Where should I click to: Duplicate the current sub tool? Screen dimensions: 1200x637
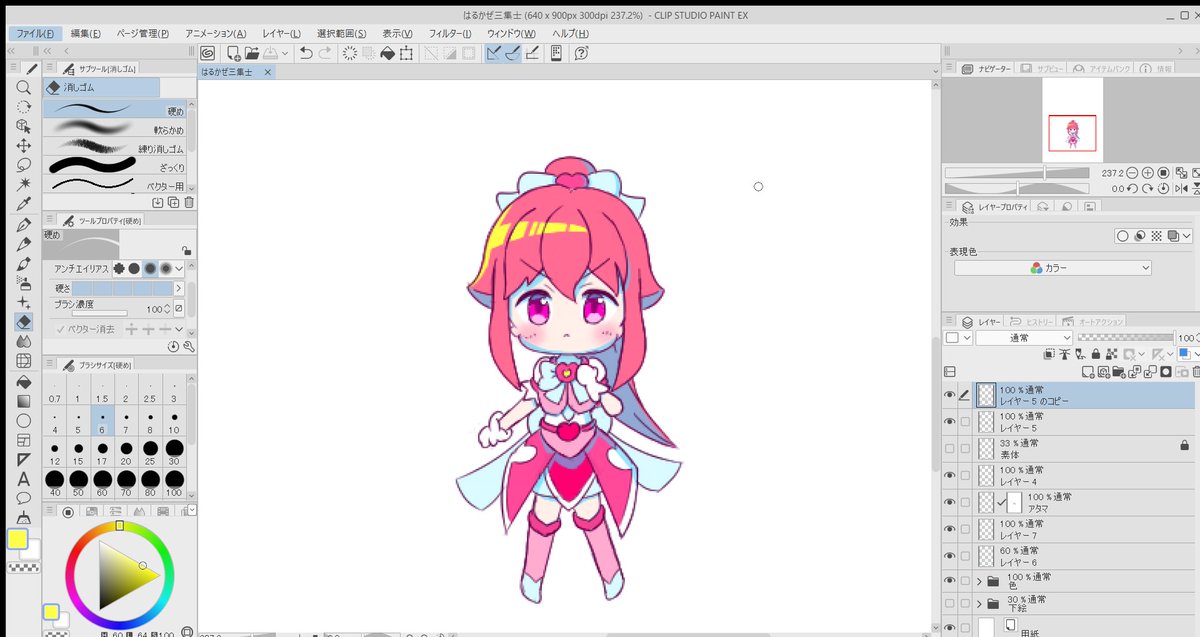(x=173, y=202)
